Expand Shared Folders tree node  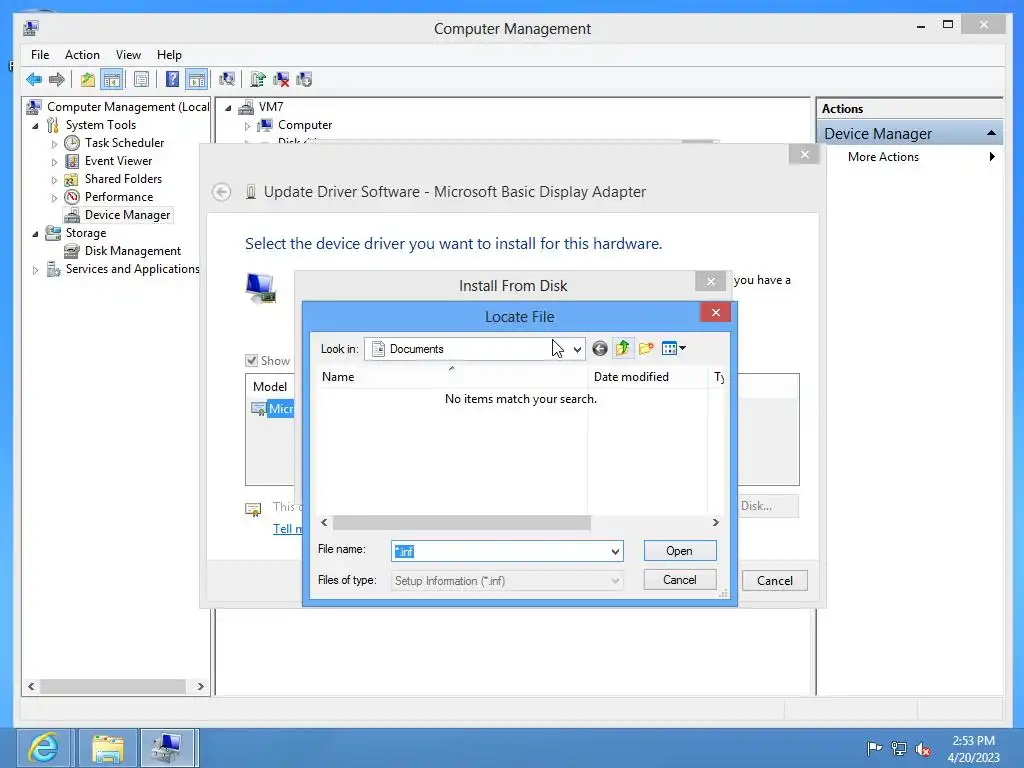click(54, 180)
